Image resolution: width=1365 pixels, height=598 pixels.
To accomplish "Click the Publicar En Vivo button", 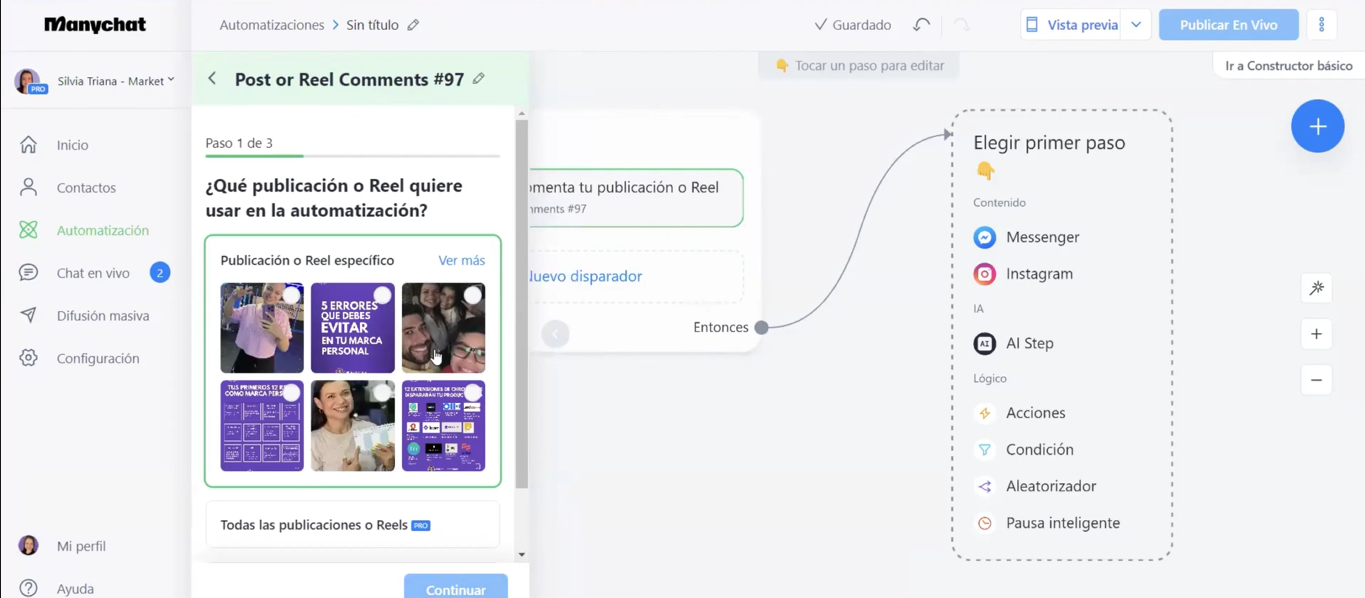I will pos(1228,24).
